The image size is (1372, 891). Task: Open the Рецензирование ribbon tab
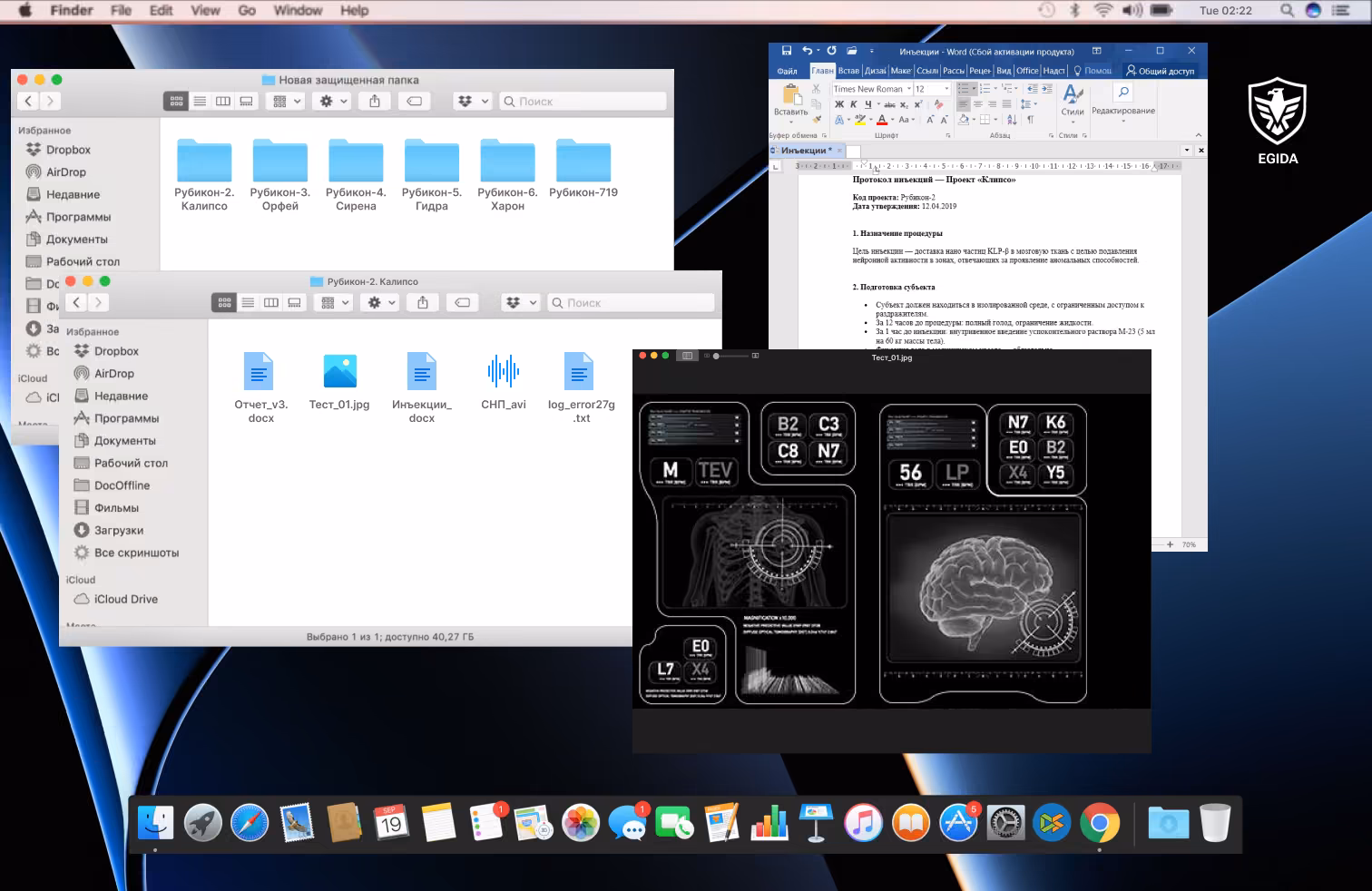[x=980, y=71]
